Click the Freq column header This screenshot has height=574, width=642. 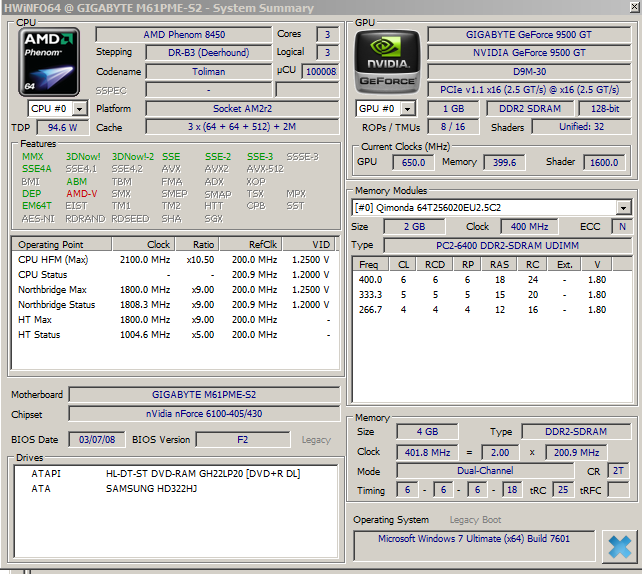371,264
